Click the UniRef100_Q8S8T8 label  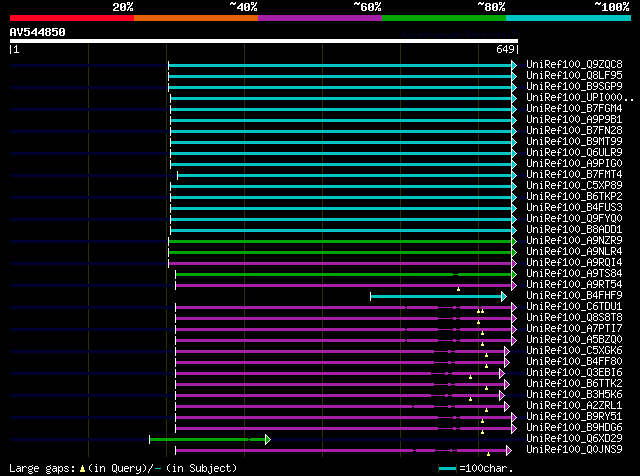point(574,318)
